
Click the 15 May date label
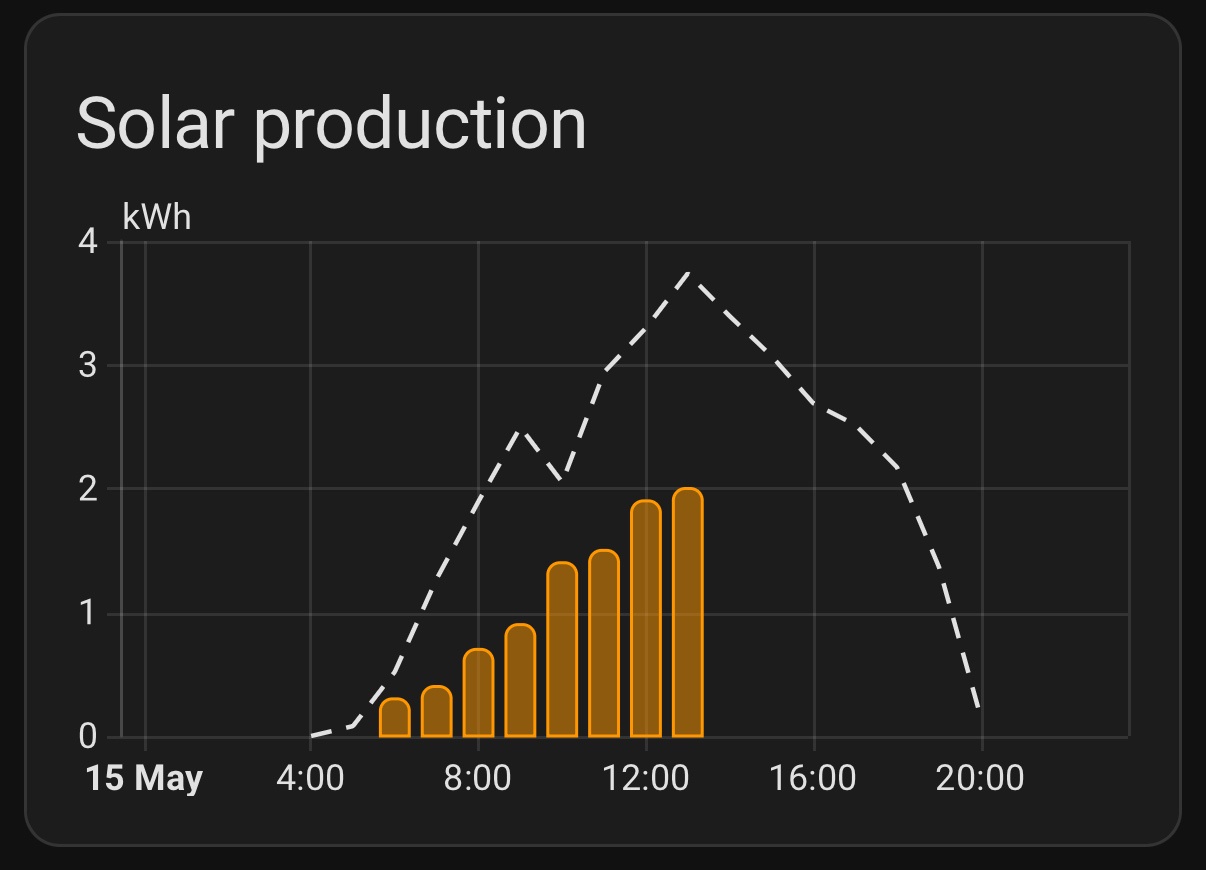144,778
